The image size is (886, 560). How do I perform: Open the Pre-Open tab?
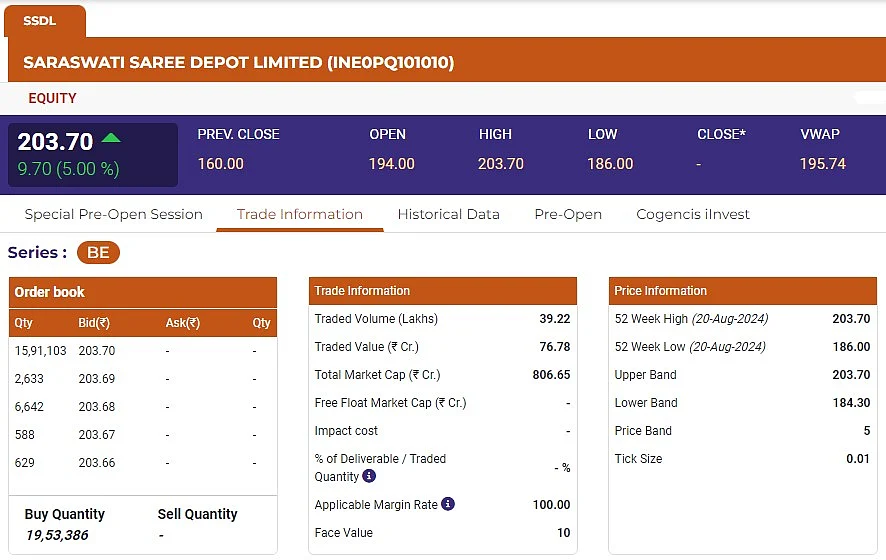(x=568, y=214)
